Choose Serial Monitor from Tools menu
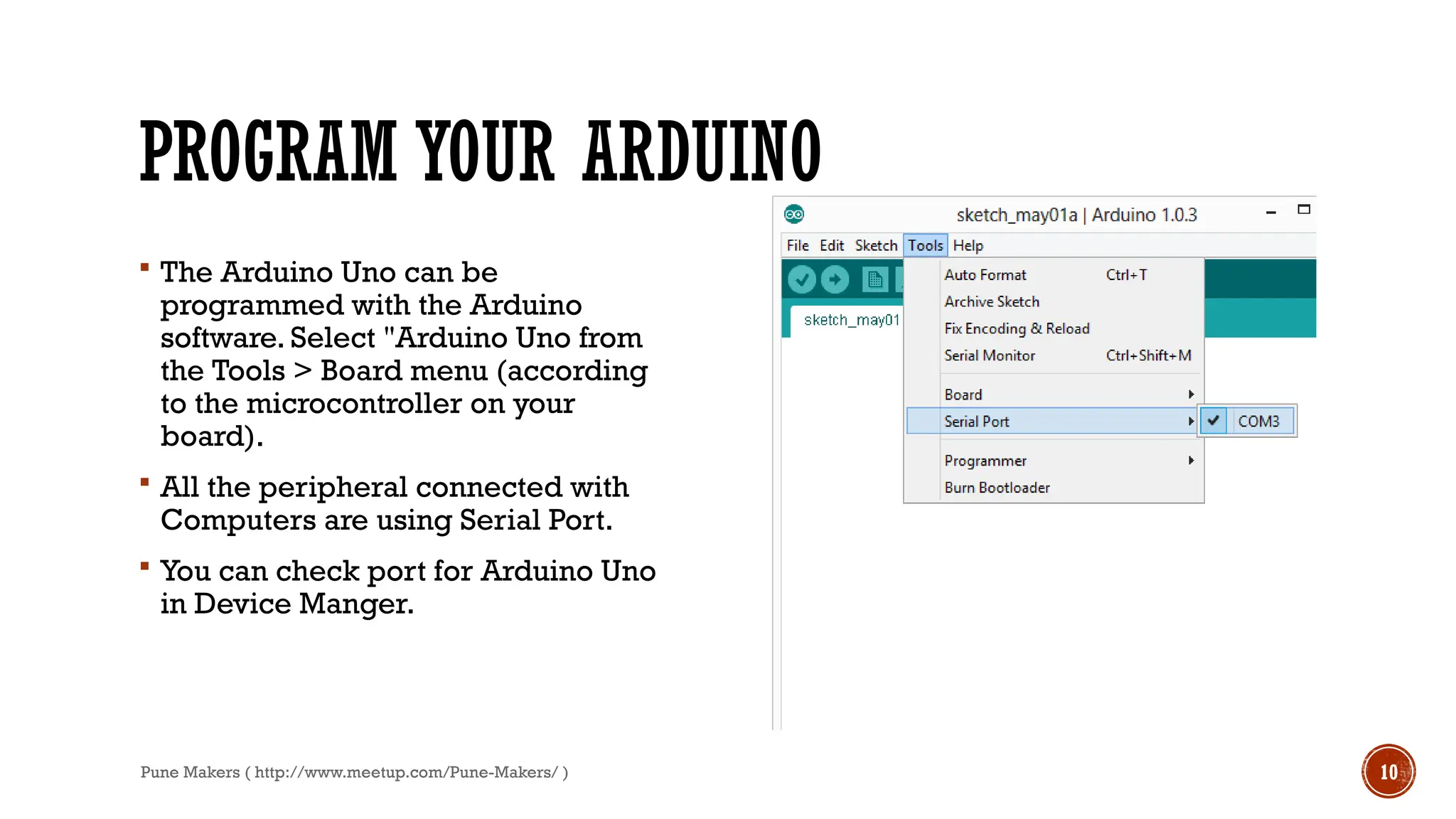 click(x=990, y=355)
